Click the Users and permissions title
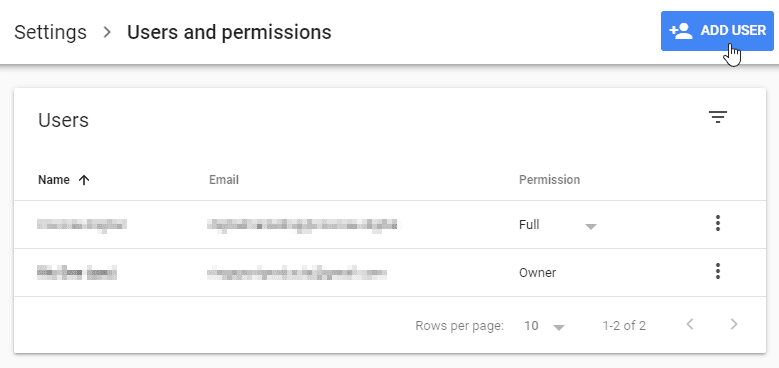Viewport: 779px width, 368px height. 229,33
